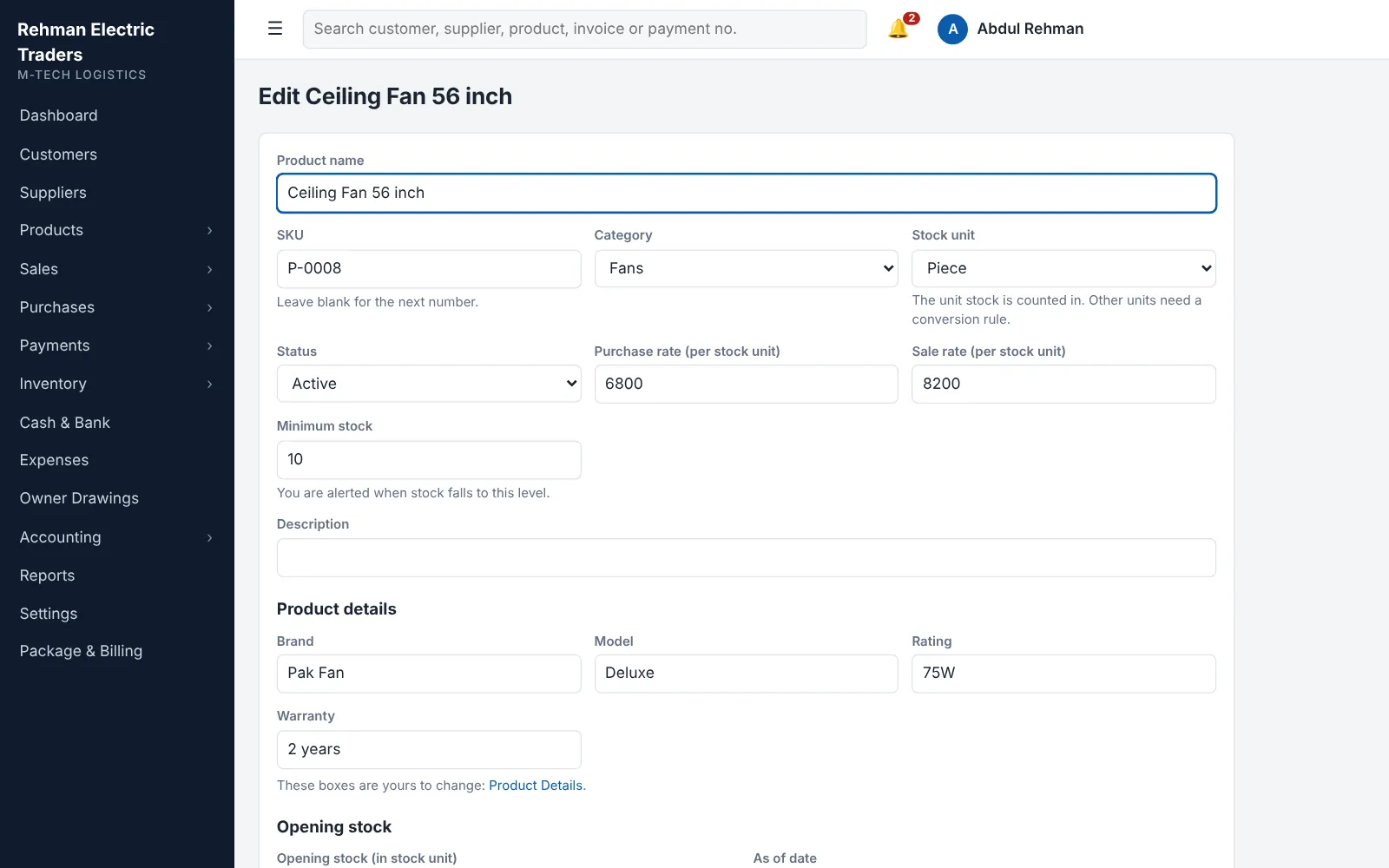Viewport: 1389px width, 868px height.
Task: Click the Purchase rate field 6800
Action: [746, 384]
